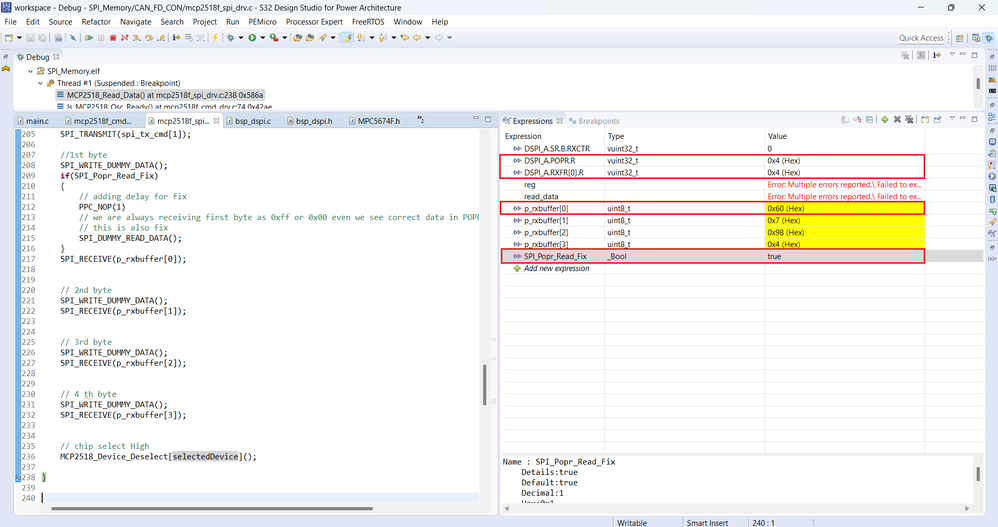Screen dimensions: 998x527
Task: Click the Smart Insert status bar entry
Action: (706, 523)
